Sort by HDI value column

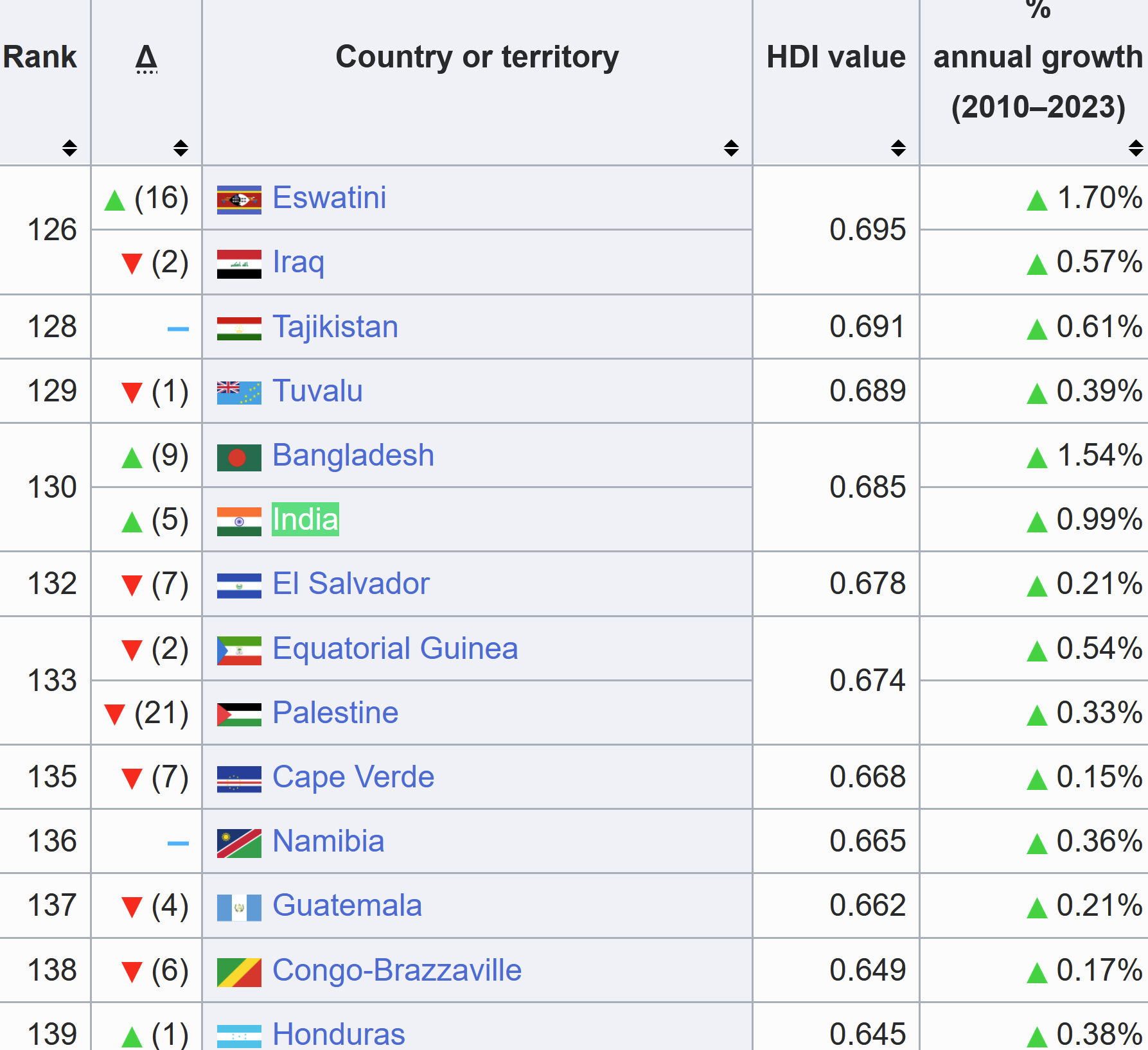click(898, 148)
